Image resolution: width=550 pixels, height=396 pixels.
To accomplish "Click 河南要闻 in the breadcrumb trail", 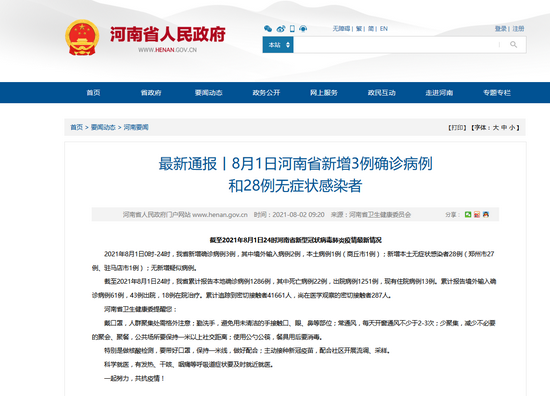I will [136, 127].
